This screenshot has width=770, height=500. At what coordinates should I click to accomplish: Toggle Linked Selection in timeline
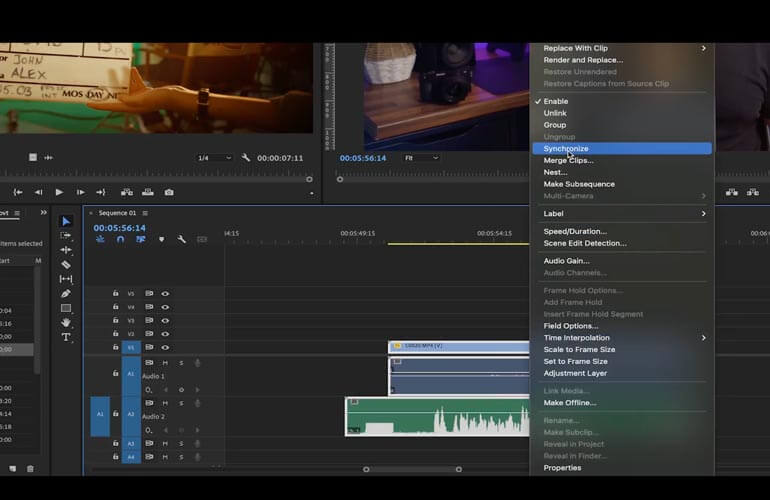point(140,239)
